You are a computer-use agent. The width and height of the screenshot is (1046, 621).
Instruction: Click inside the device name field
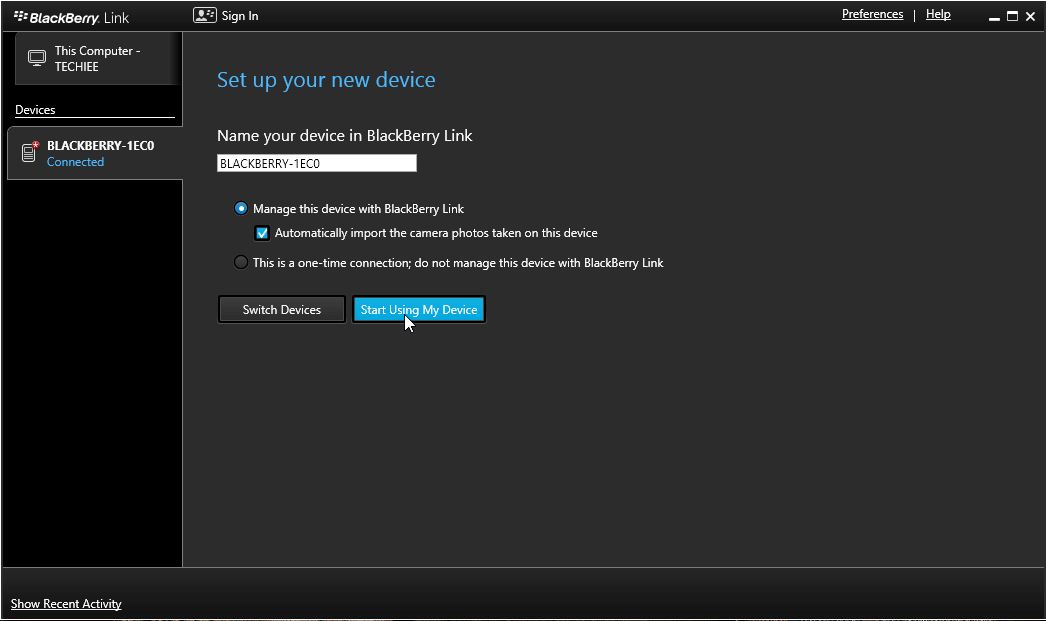316,162
